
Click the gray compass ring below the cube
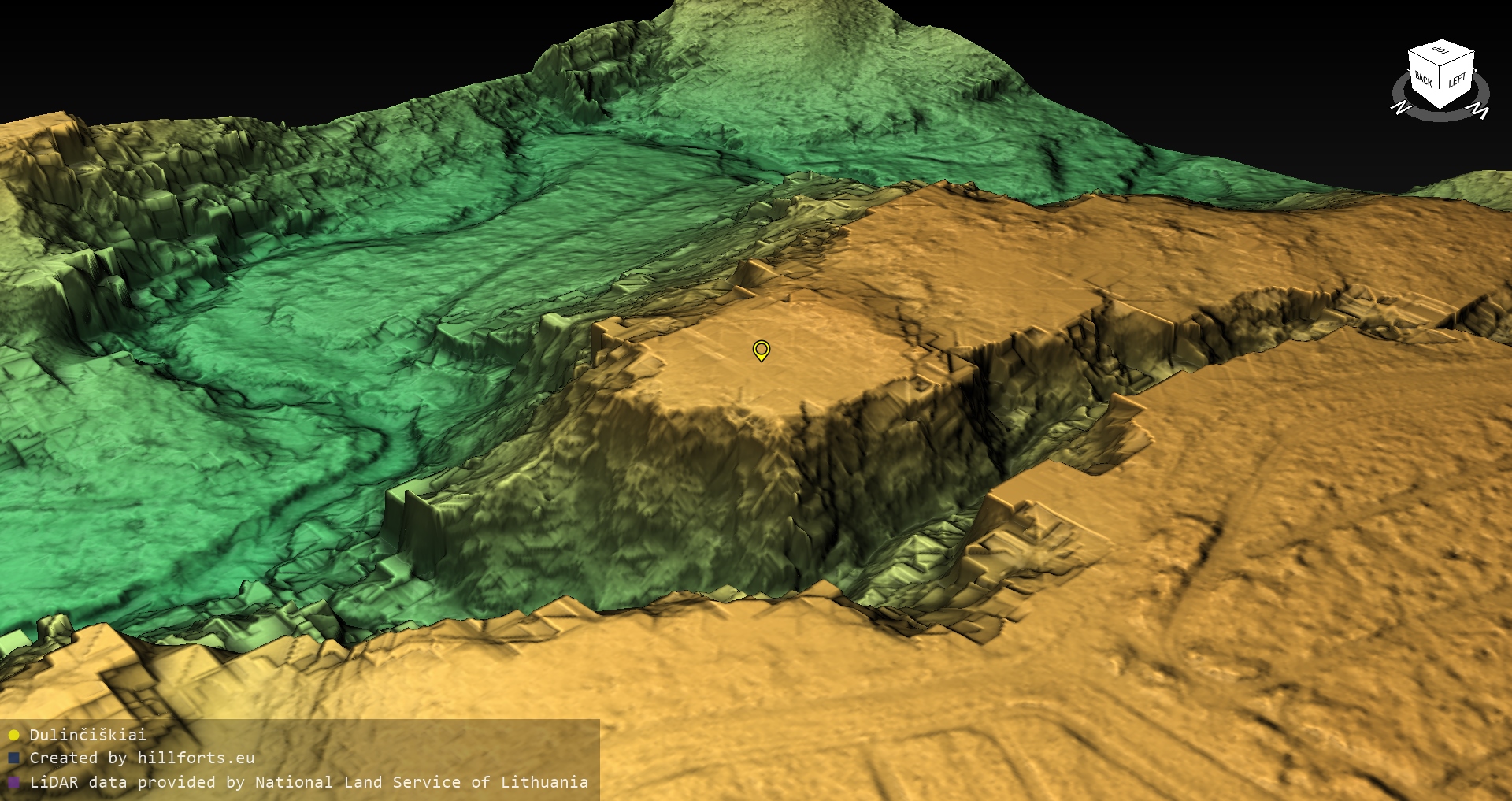[x=1441, y=116]
